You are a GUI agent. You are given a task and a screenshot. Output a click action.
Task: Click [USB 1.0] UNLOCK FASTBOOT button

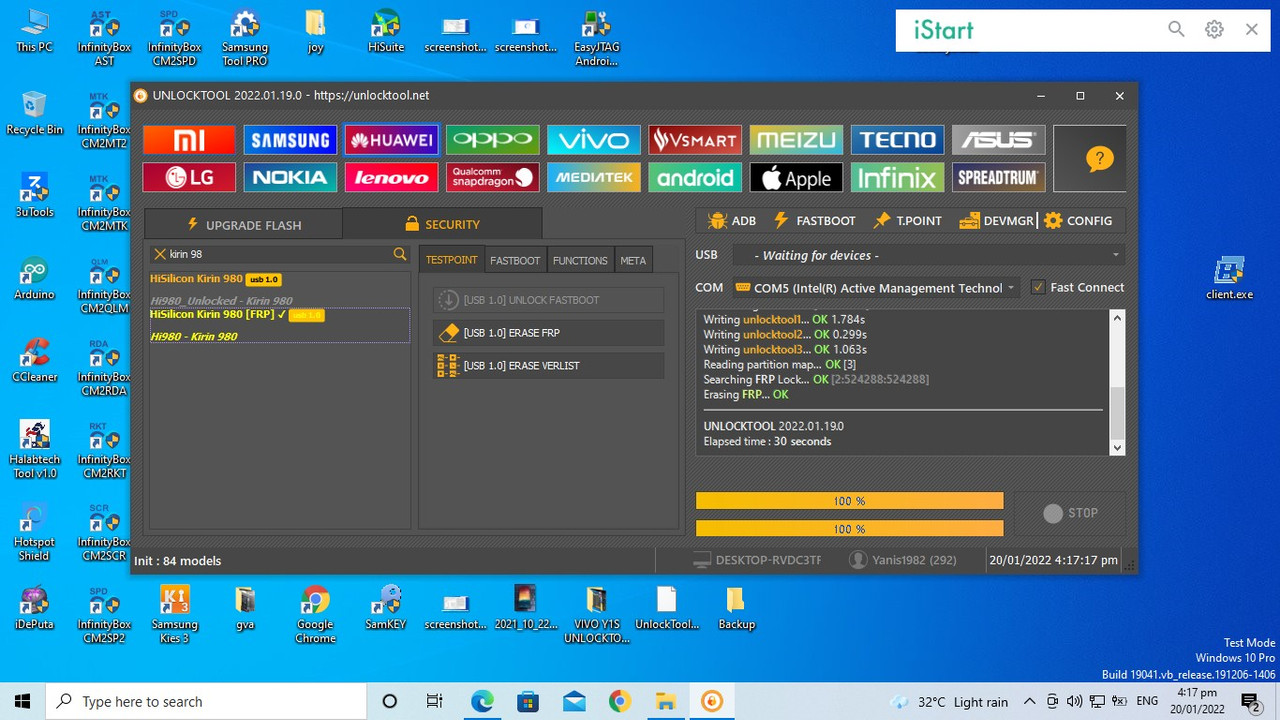(x=549, y=300)
